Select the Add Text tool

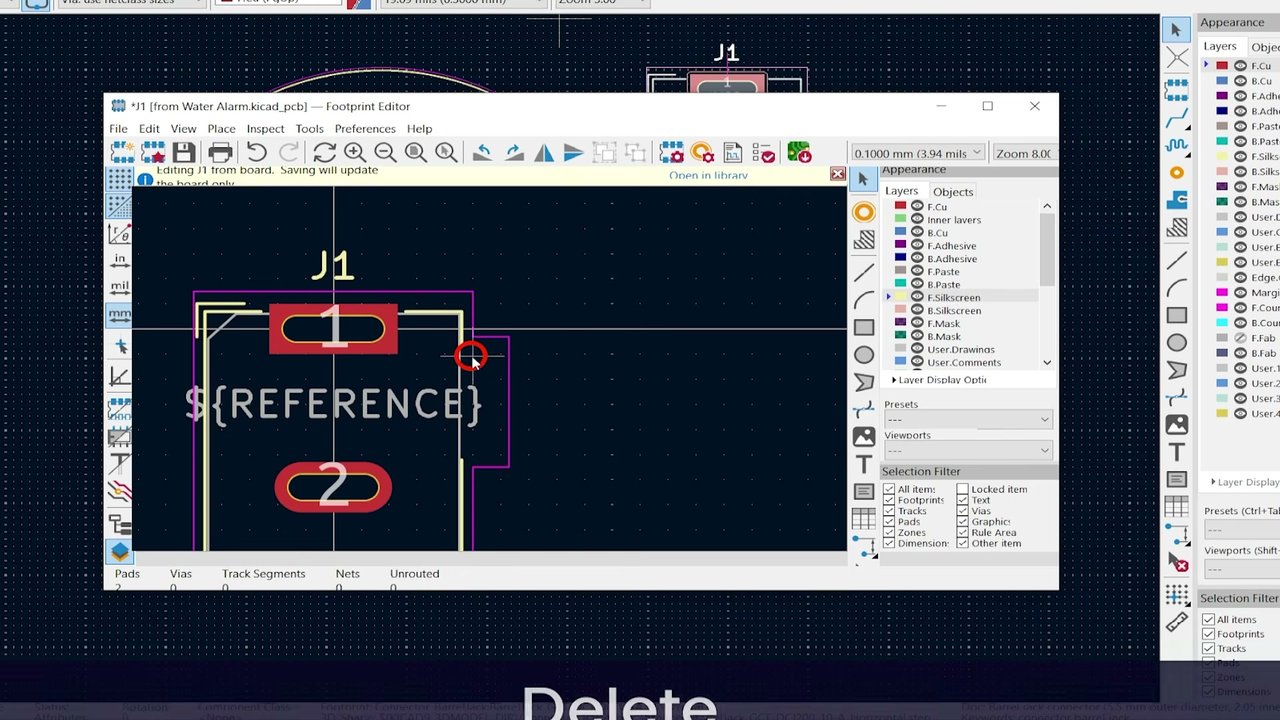(x=864, y=465)
